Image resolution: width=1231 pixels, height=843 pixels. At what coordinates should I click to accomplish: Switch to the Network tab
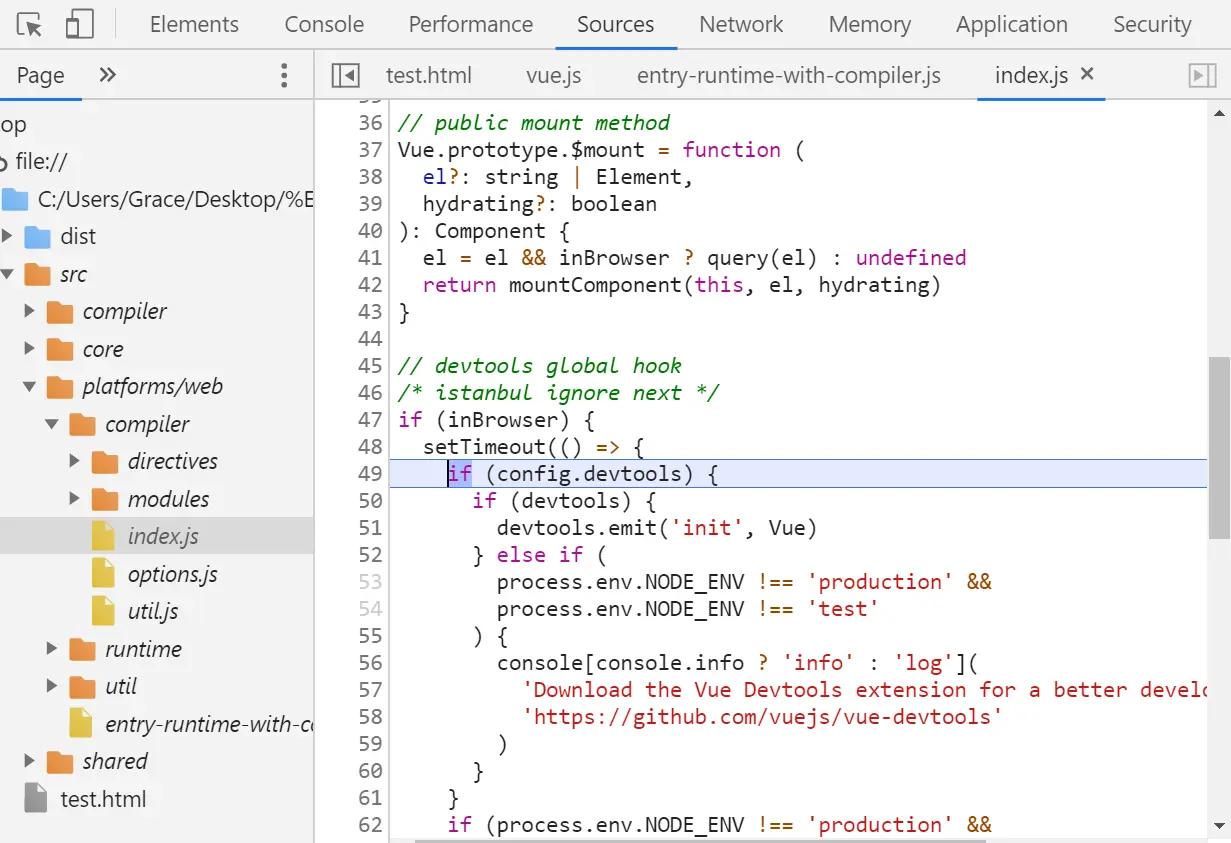tap(741, 25)
